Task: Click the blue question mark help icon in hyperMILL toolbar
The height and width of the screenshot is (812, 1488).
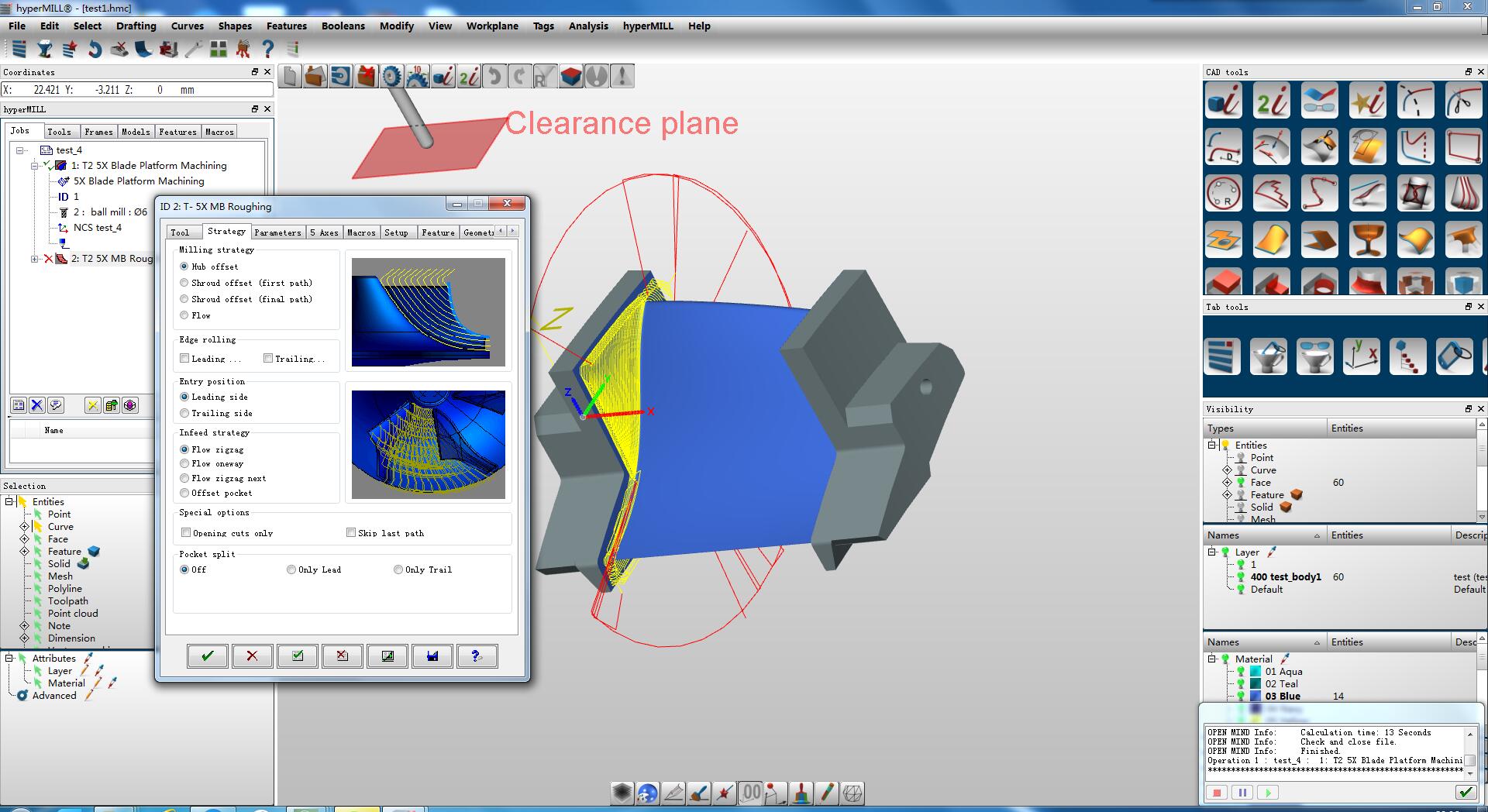Action: click(x=268, y=49)
